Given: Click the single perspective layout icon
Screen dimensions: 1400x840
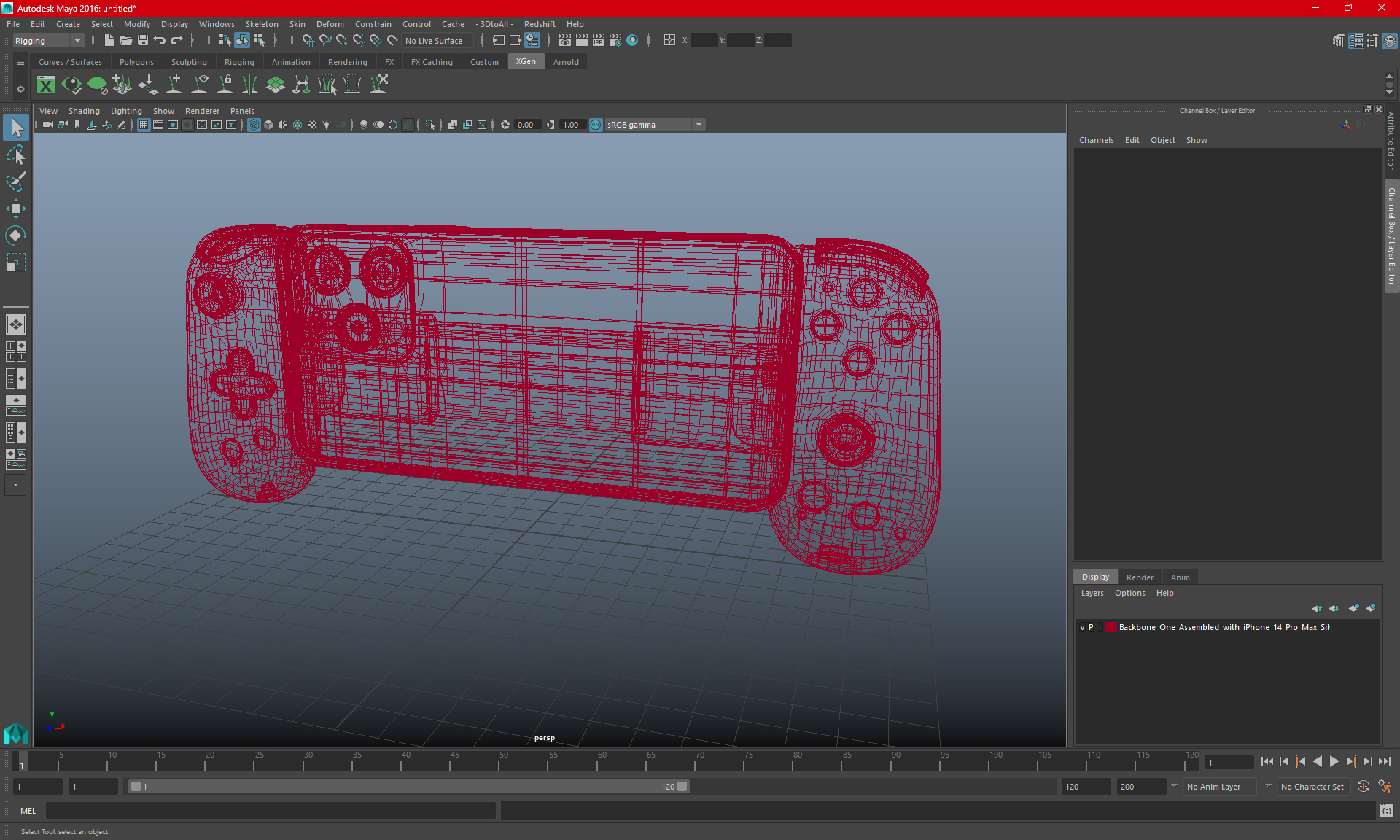Looking at the screenshot, I should tap(16, 324).
